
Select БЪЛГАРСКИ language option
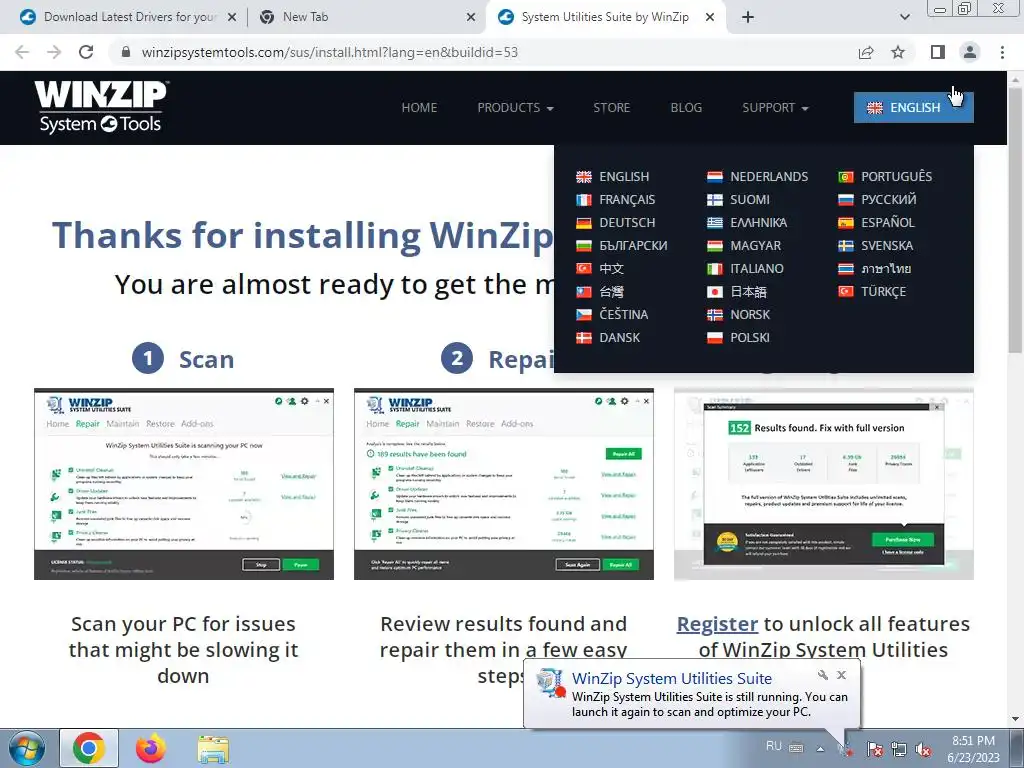click(x=622, y=246)
